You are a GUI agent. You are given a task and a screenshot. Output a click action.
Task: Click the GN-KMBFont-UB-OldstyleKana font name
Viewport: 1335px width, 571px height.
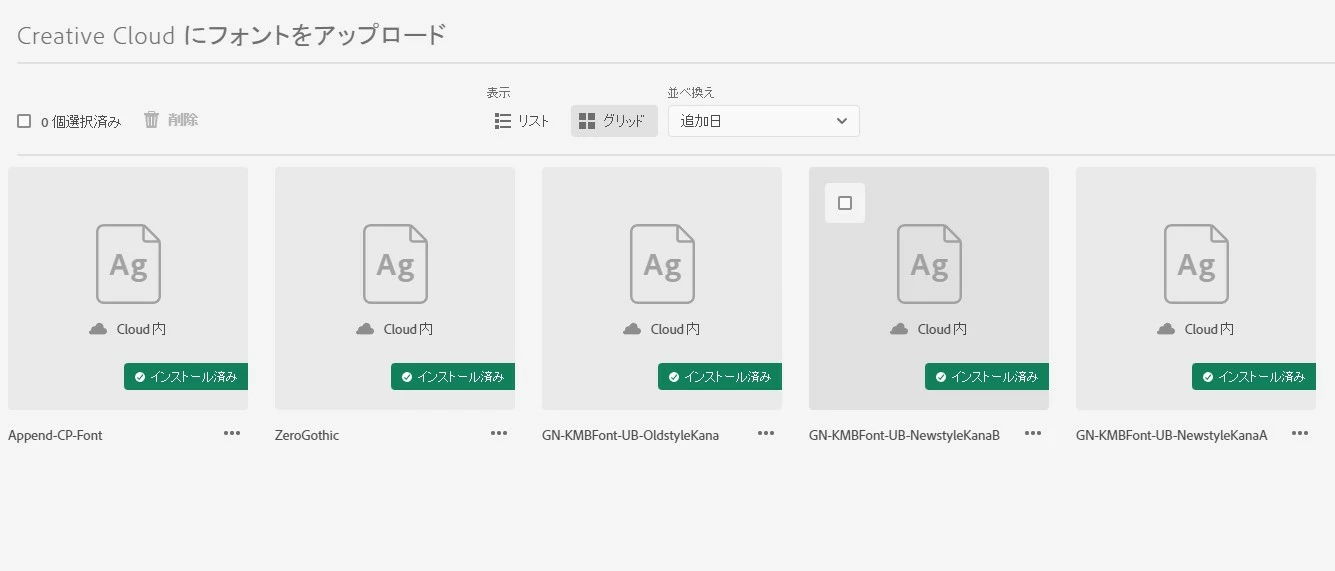point(630,435)
